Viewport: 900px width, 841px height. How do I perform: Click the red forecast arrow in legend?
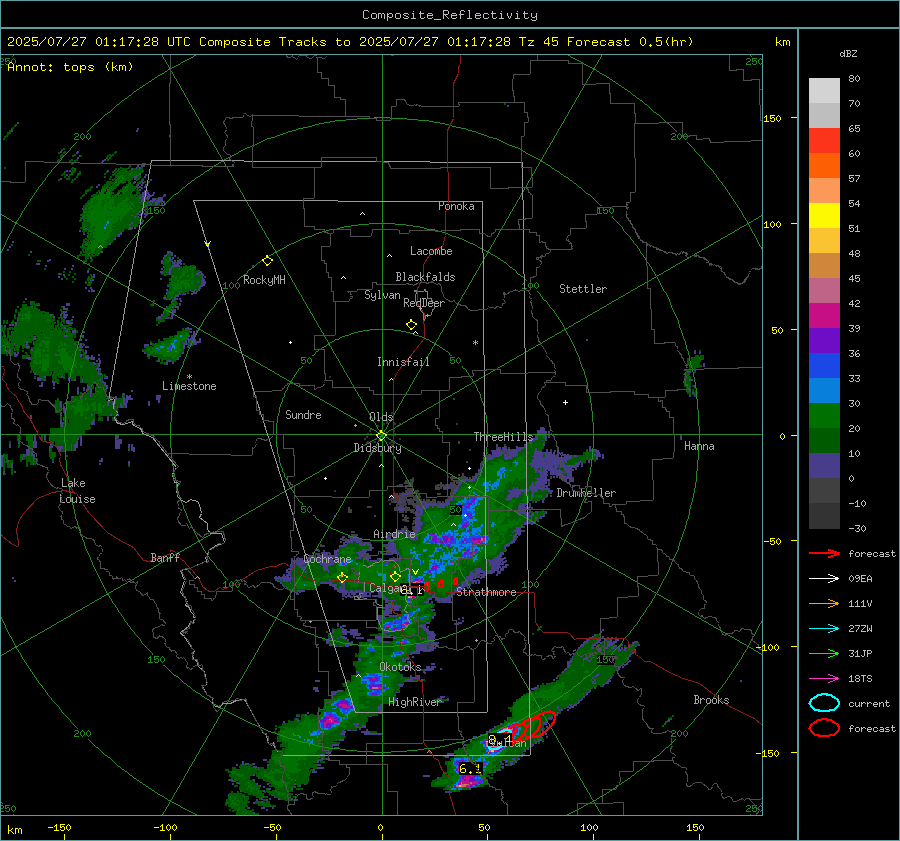point(824,553)
